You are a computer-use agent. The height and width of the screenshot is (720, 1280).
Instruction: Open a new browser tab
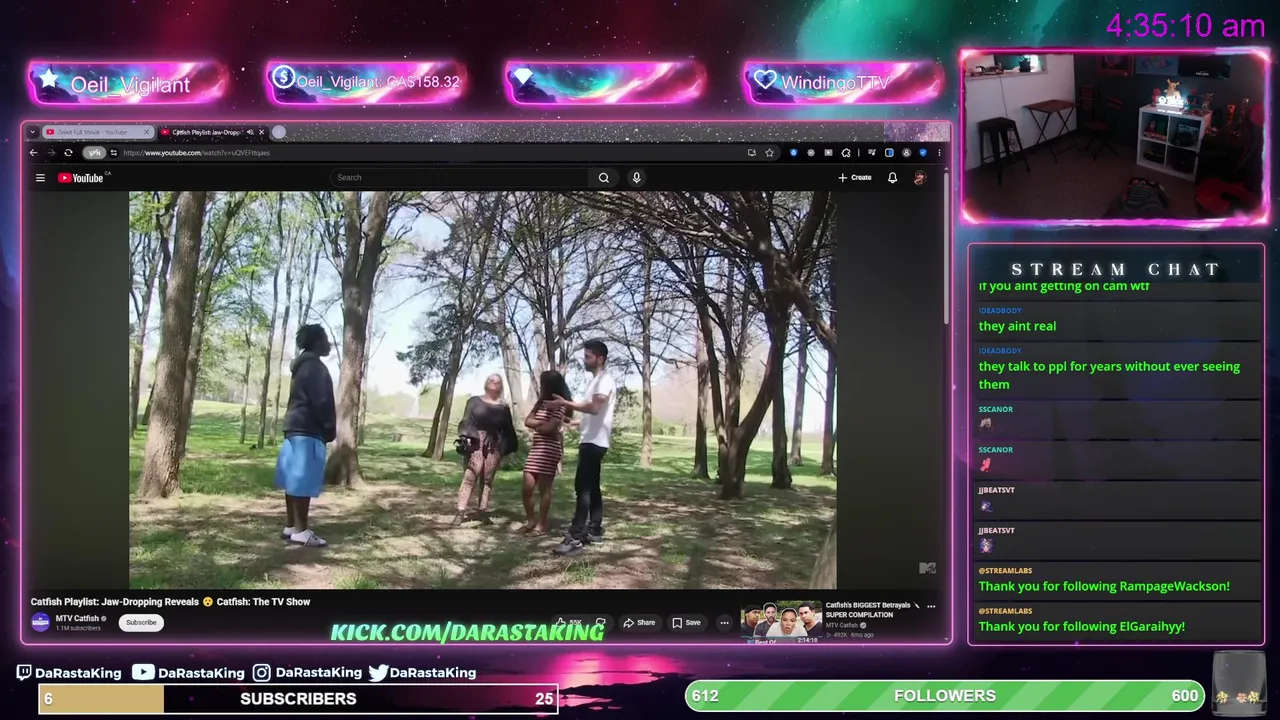(279, 132)
